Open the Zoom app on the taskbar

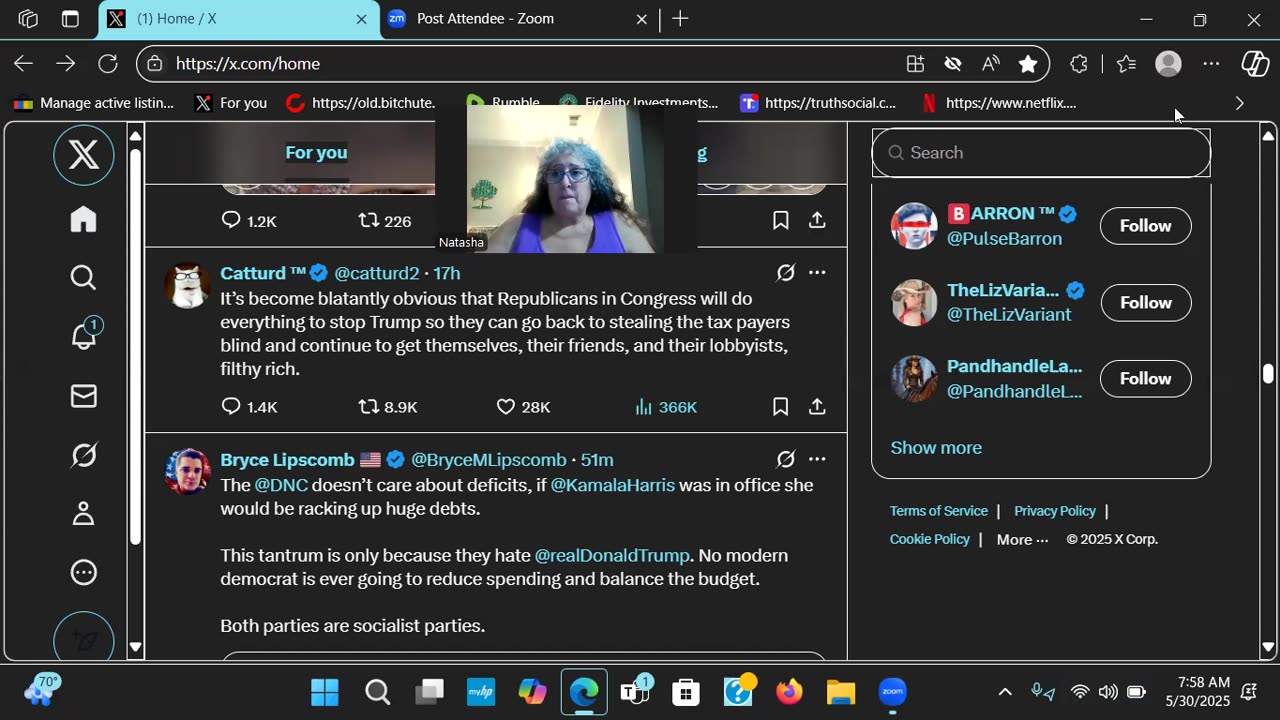(x=893, y=692)
